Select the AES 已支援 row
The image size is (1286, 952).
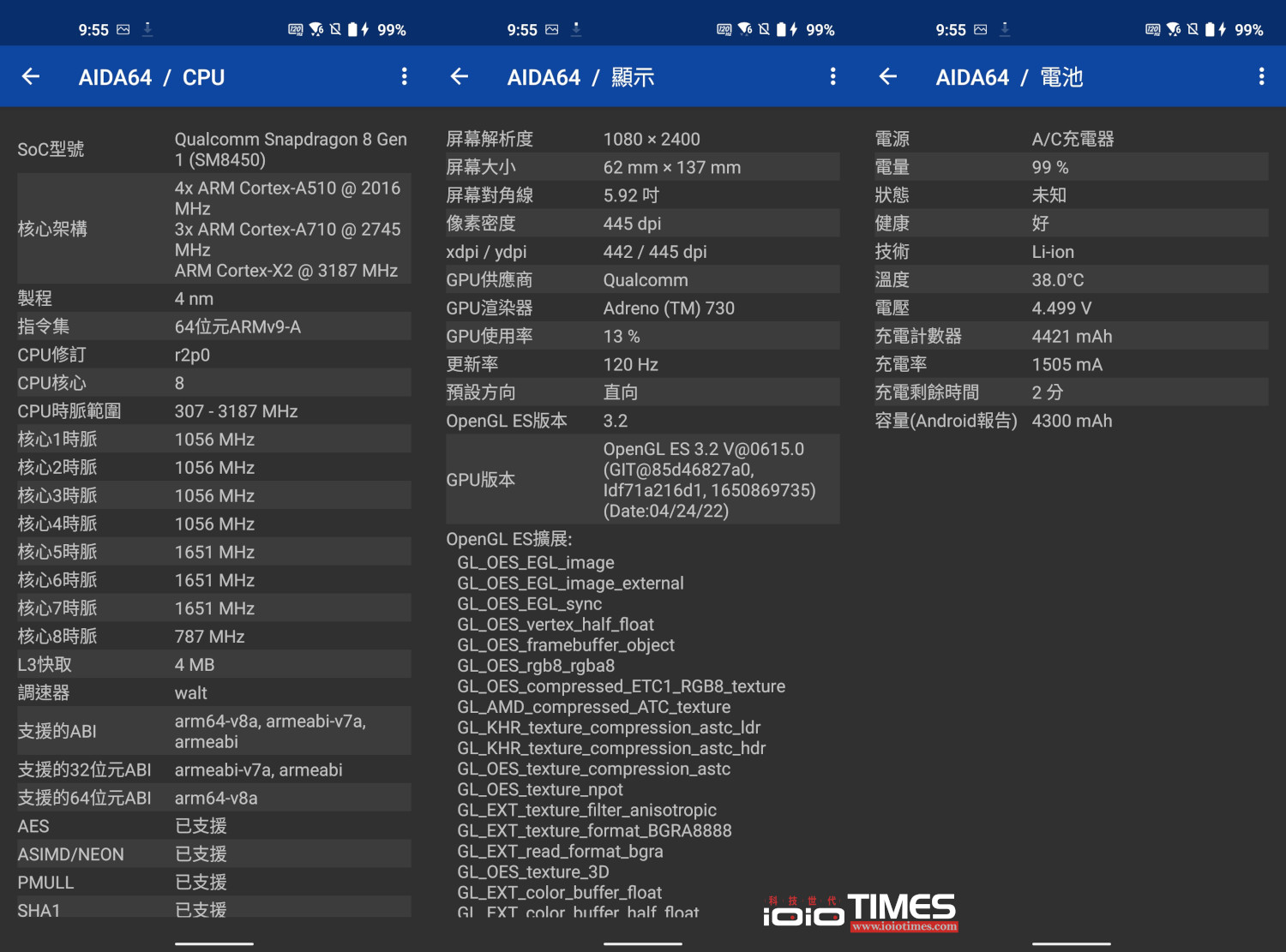pyautogui.click(x=214, y=826)
